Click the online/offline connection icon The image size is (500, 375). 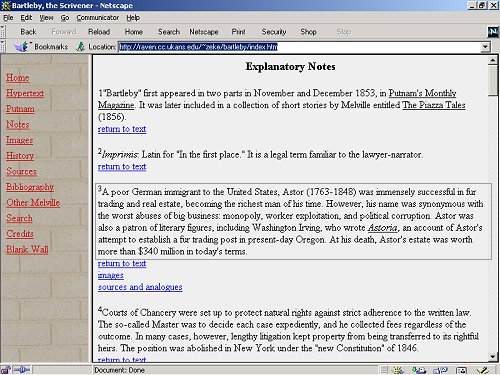[x=22, y=369]
